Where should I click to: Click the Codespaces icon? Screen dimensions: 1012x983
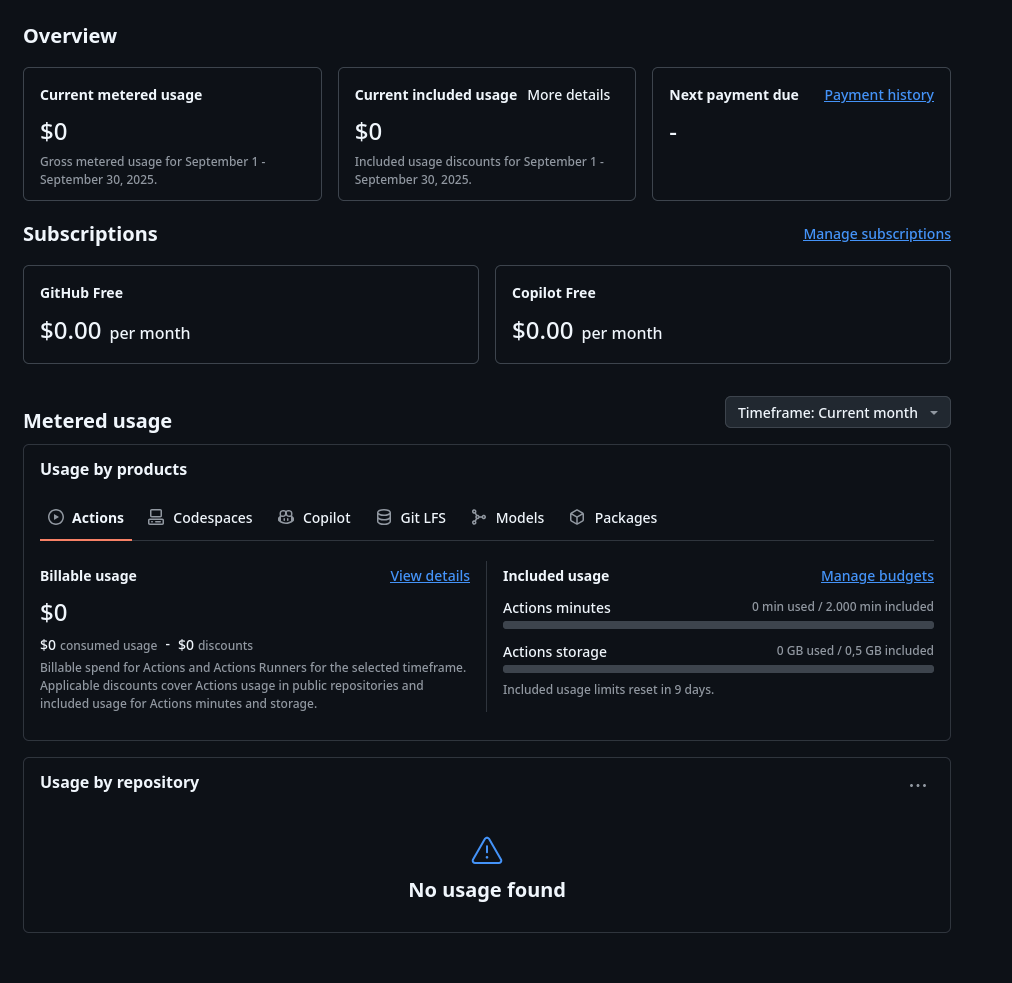[156, 517]
